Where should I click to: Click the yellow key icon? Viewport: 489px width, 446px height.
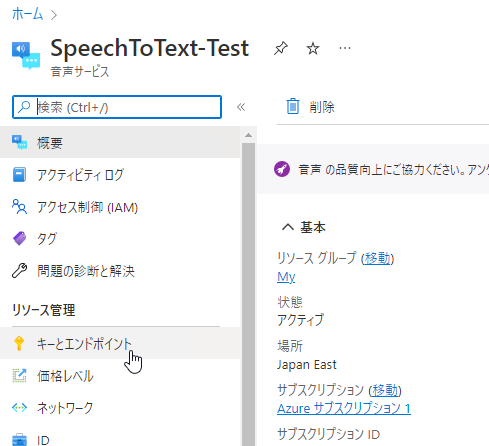pyautogui.click(x=19, y=343)
